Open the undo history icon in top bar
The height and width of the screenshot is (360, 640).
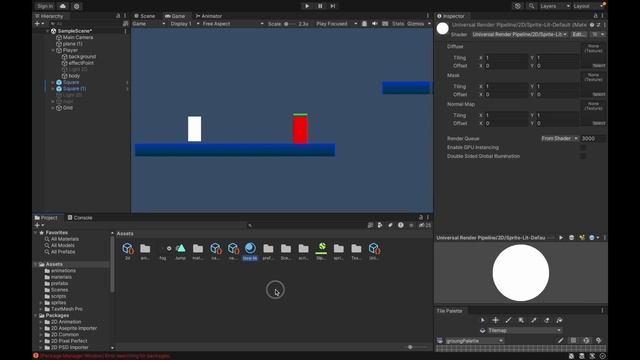pyautogui.click(x=518, y=6)
